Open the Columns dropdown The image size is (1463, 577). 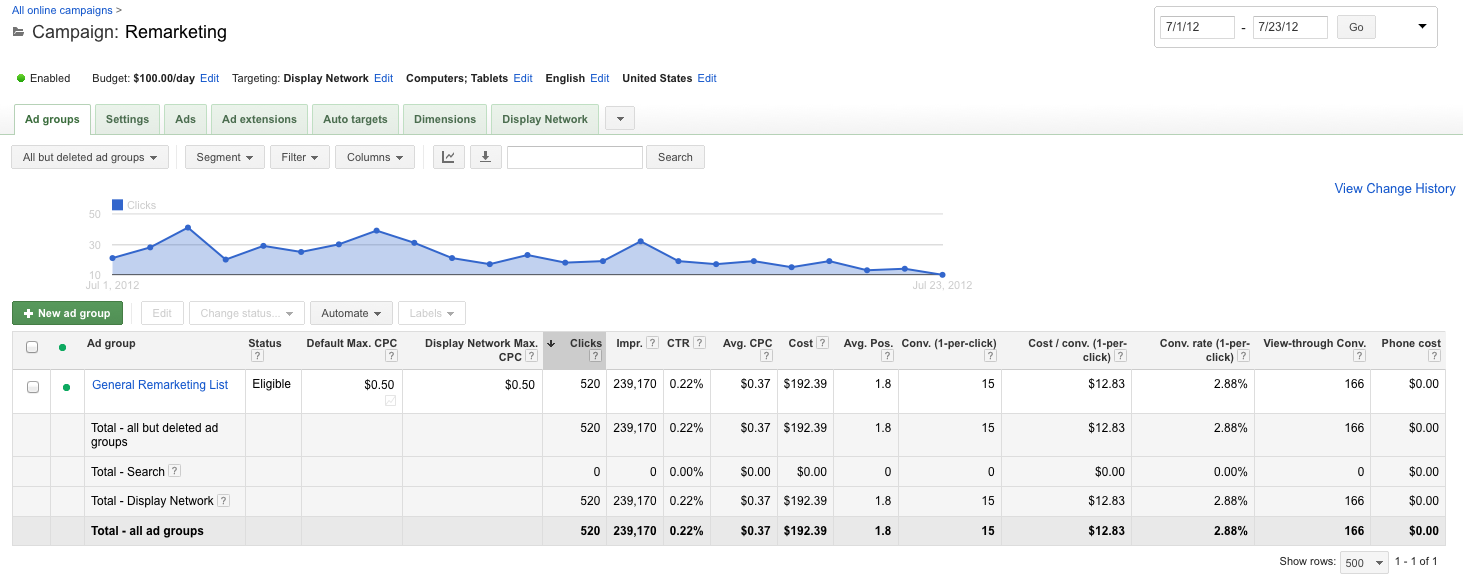coord(375,157)
